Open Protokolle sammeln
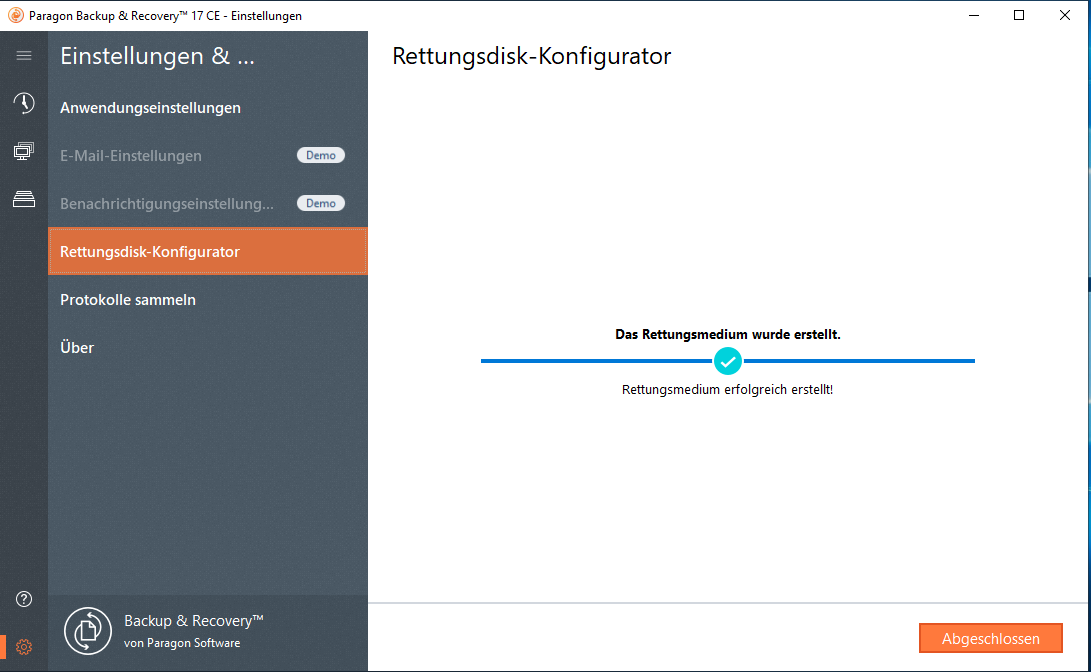This screenshot has height=672, width=1091. pyautogui.click(x=207, y=300)
